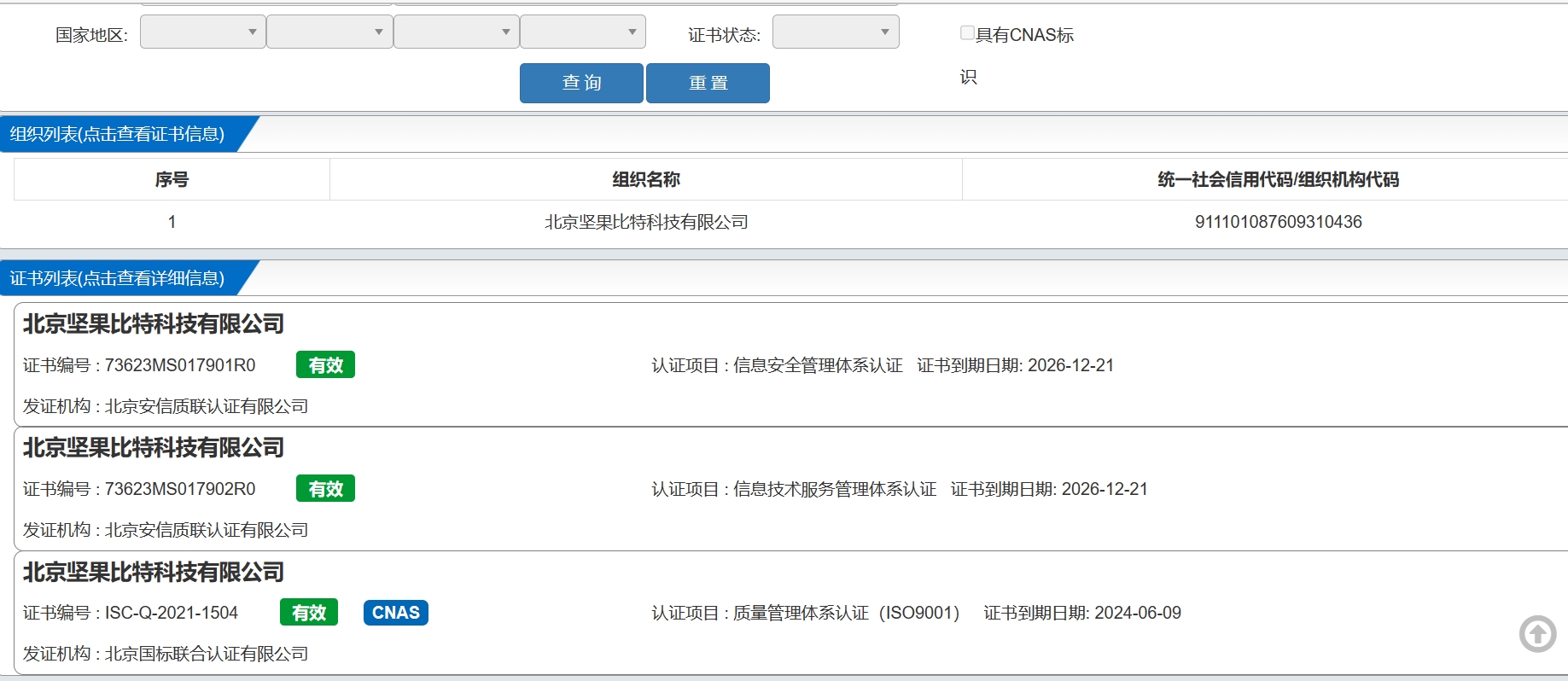Click credit code 911101087609310436

(x=1278, y=222)
